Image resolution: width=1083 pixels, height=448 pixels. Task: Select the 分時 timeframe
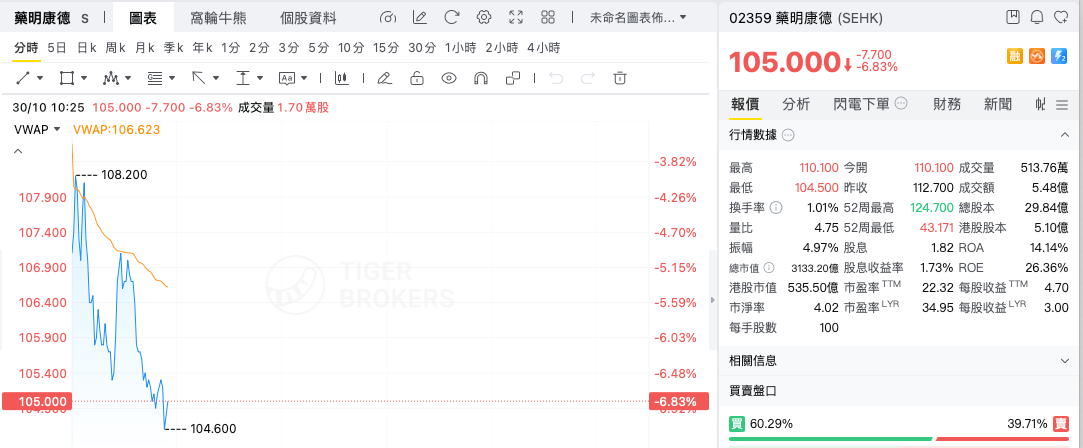[x=26, y=48]
